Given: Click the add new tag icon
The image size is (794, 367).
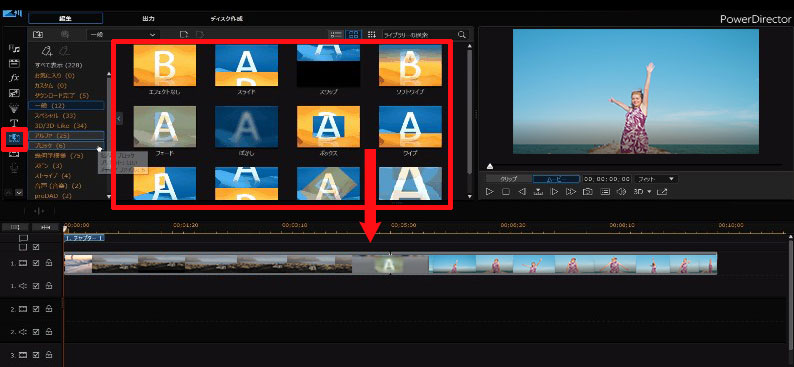Looking at the screenshot, I should click(47, 51).
